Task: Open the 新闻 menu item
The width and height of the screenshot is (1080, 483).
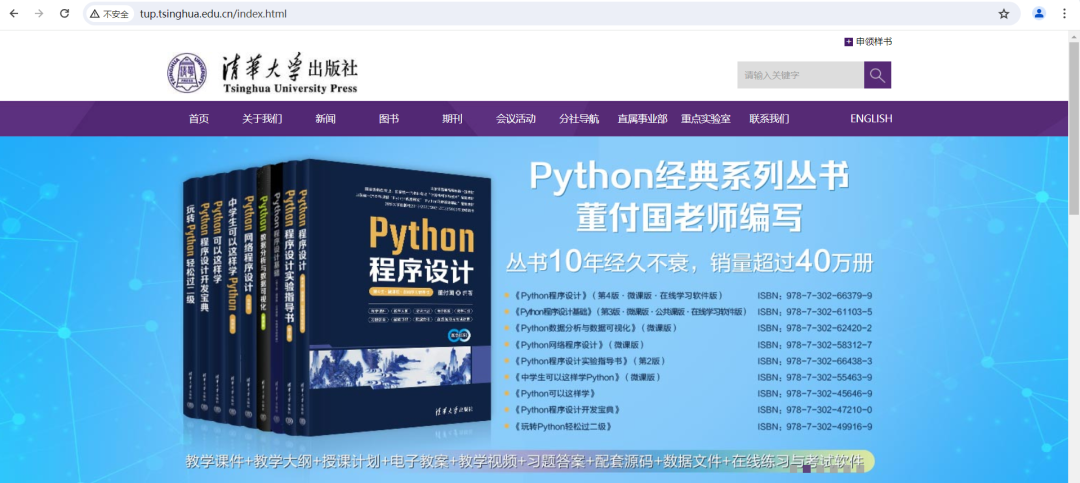Action: 326,119
